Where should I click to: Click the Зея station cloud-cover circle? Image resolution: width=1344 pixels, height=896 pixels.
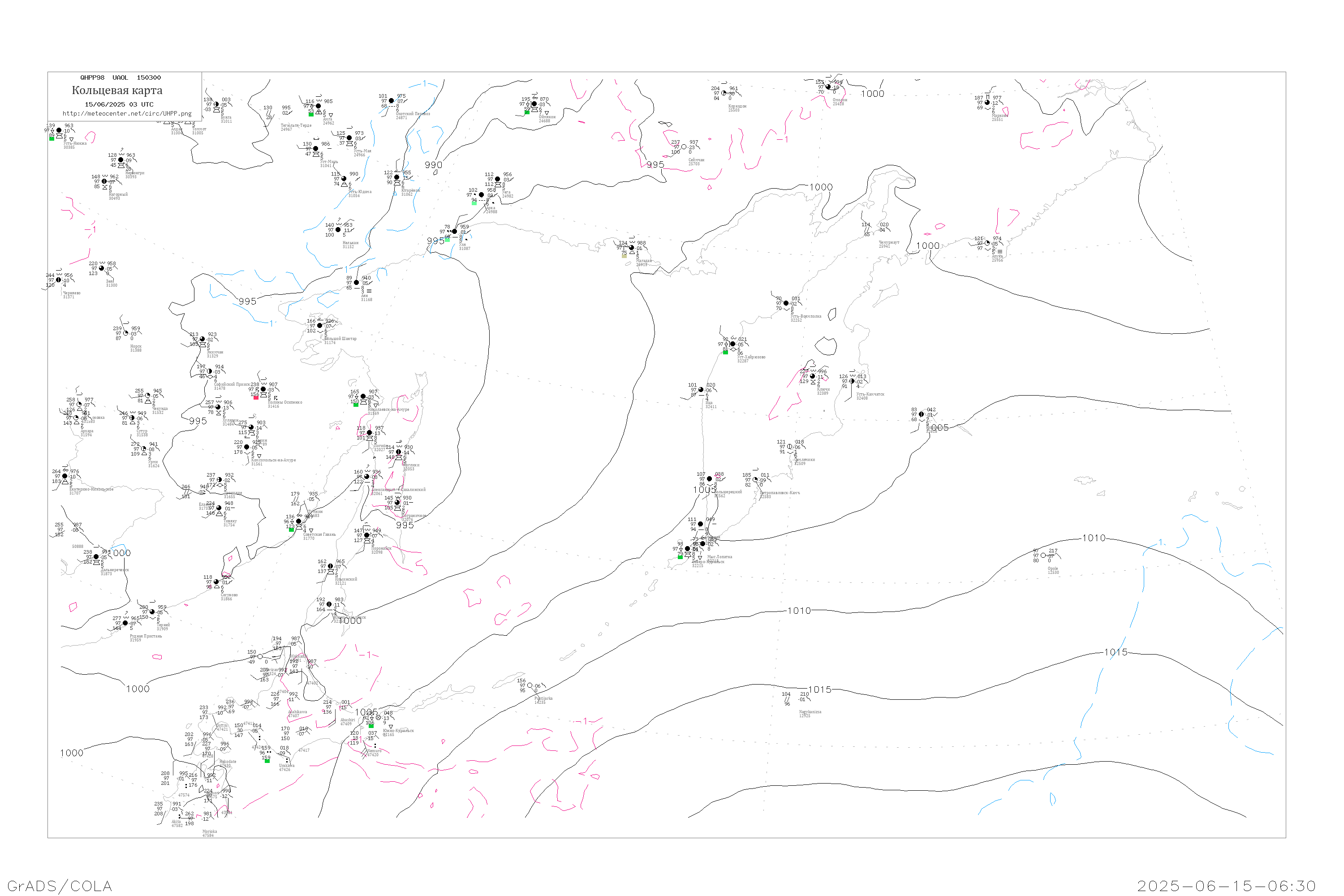102,268
